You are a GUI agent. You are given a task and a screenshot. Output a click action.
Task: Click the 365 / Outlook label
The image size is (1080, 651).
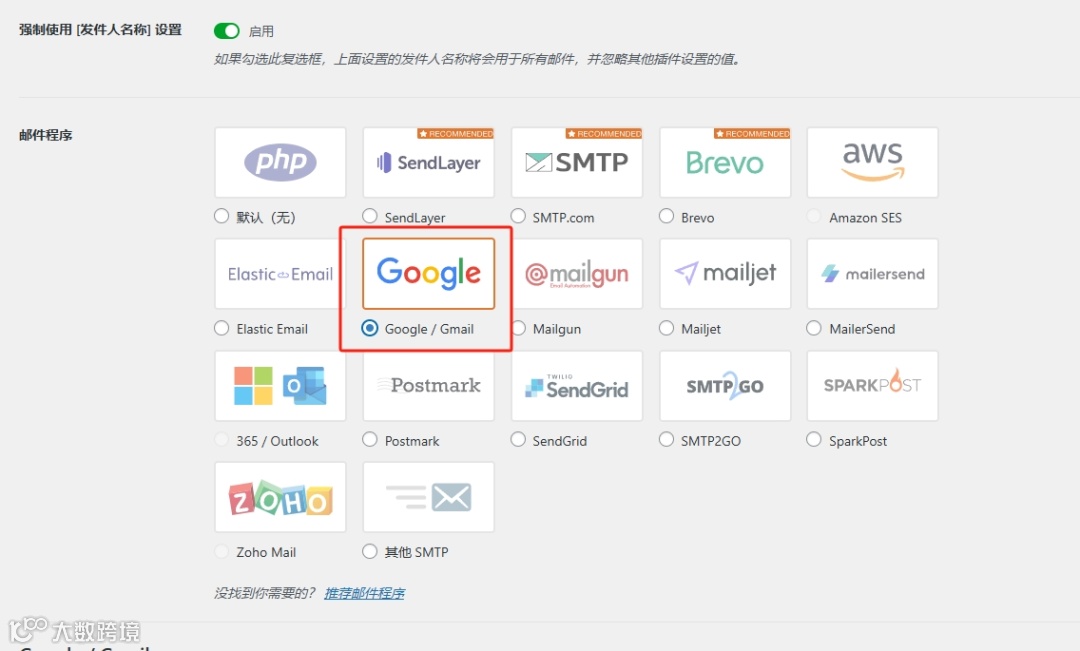point(278,441)
